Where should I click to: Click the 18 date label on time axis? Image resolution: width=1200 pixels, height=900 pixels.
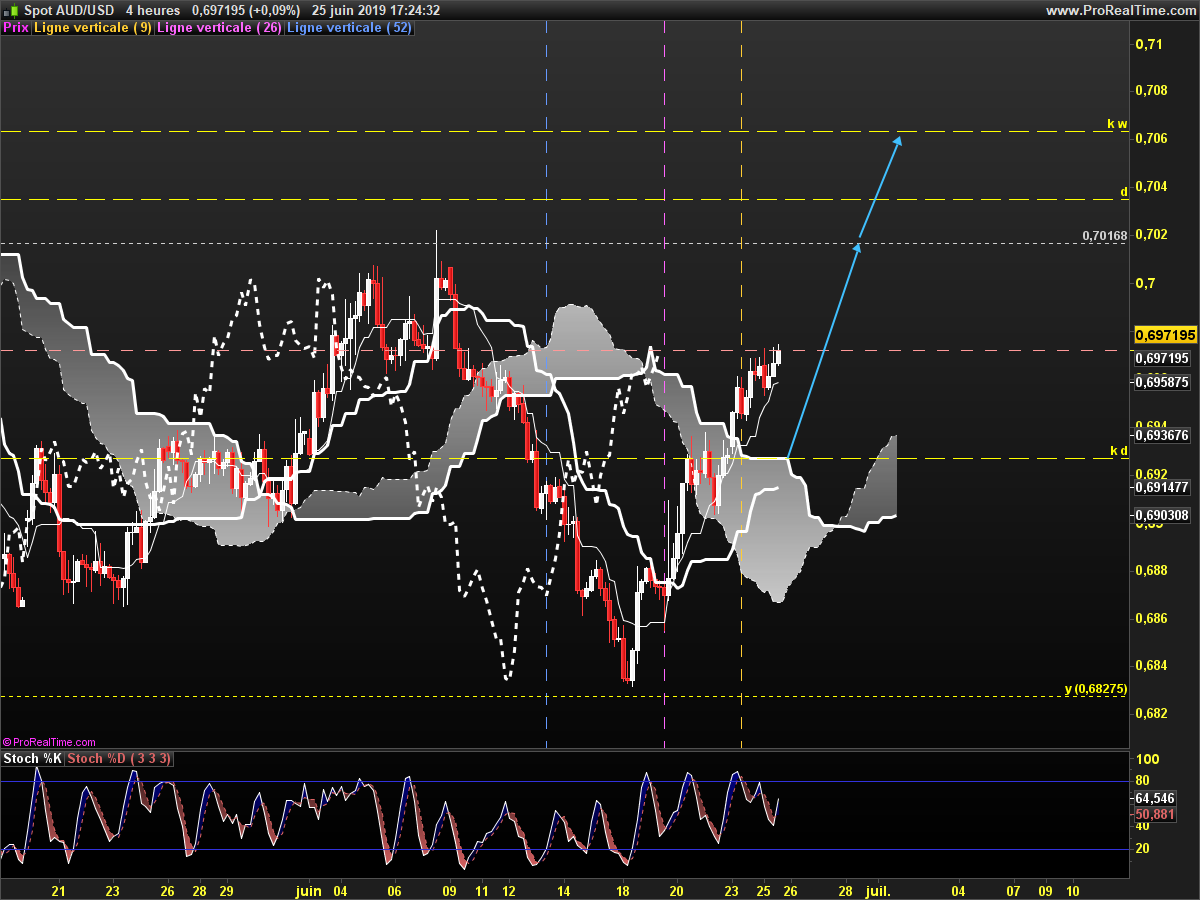pos(623,889)
